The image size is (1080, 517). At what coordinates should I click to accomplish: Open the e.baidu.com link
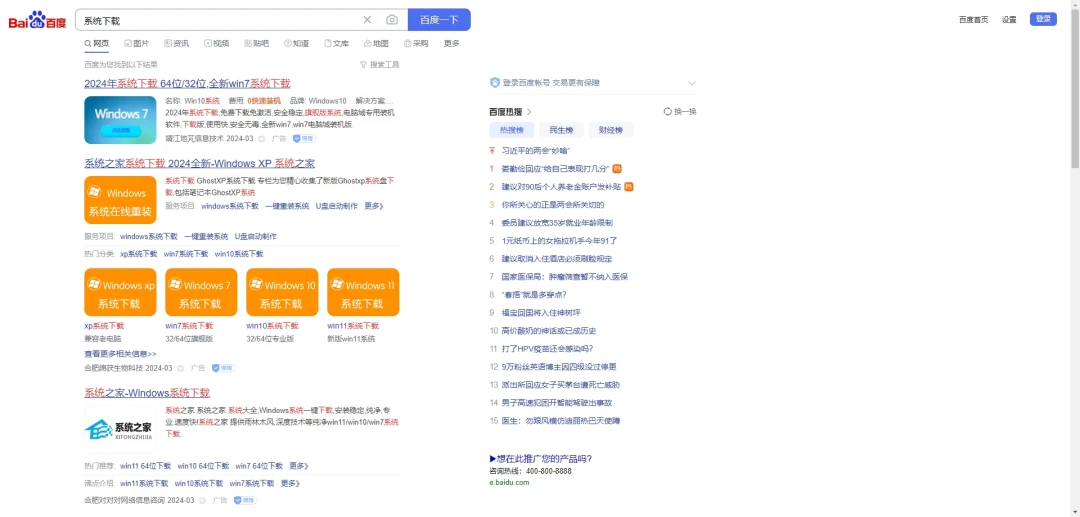coord(510,483)
